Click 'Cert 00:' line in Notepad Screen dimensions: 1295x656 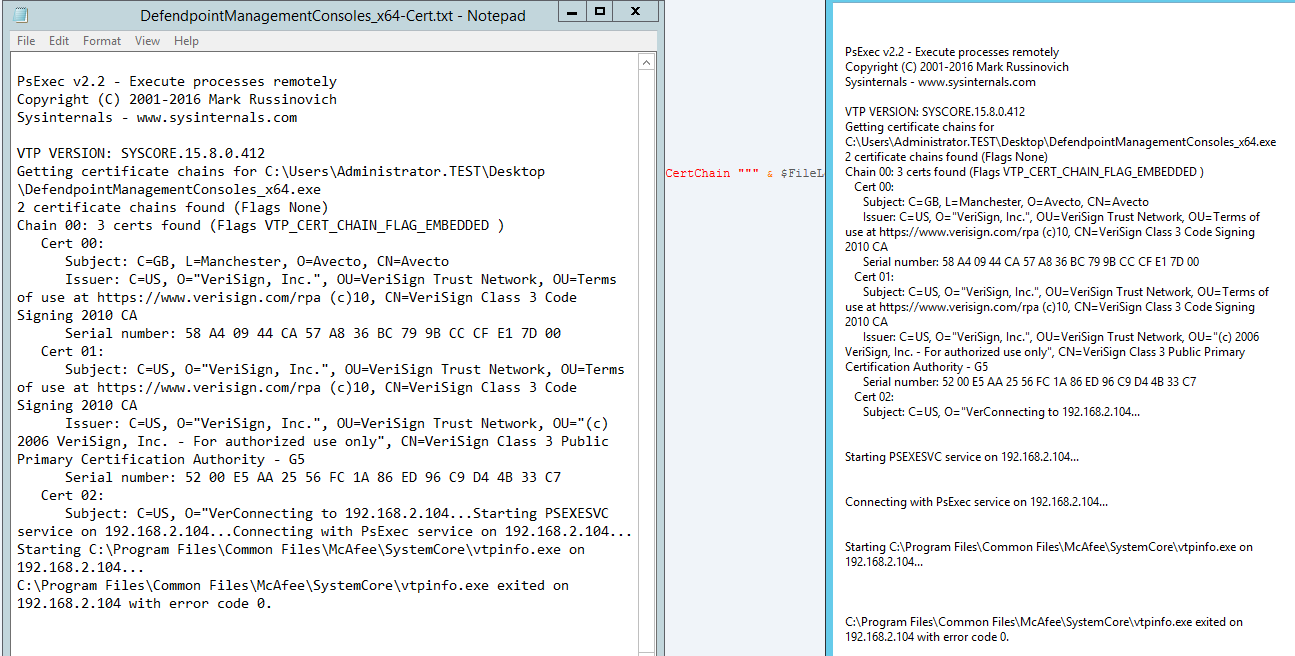click(72, 244)
